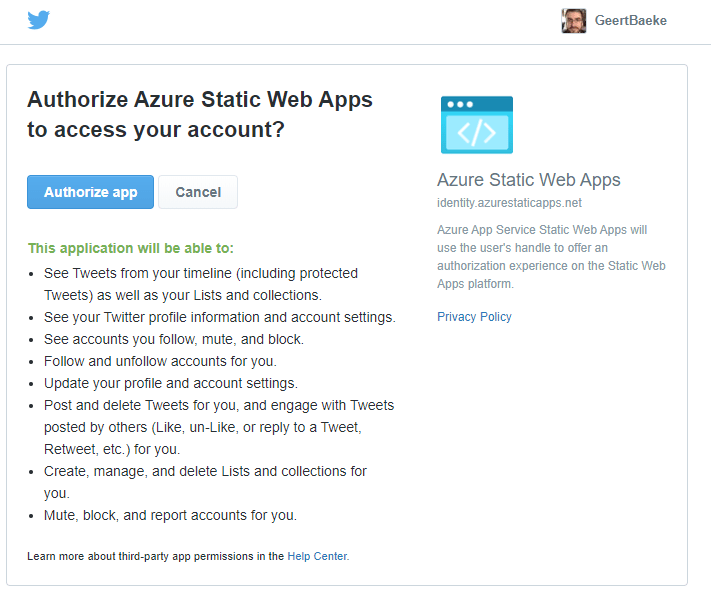Open the Help Center link

coord(317,556)
